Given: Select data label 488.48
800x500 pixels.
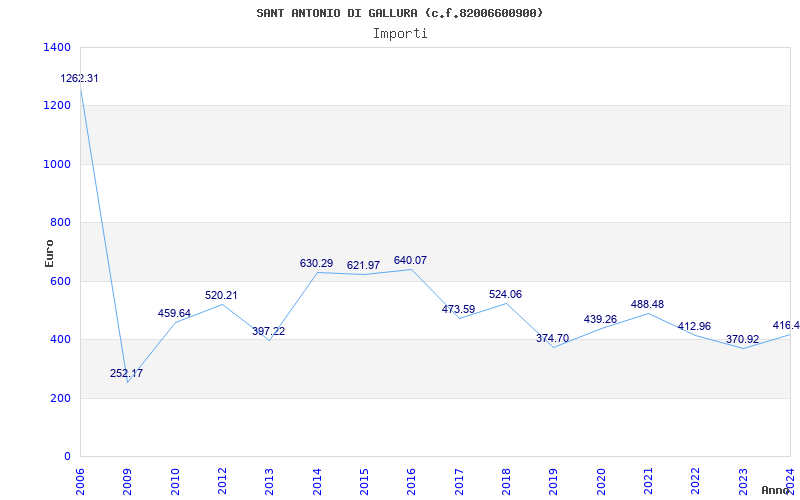Looking at the screenshot, I should coord(647,304).
